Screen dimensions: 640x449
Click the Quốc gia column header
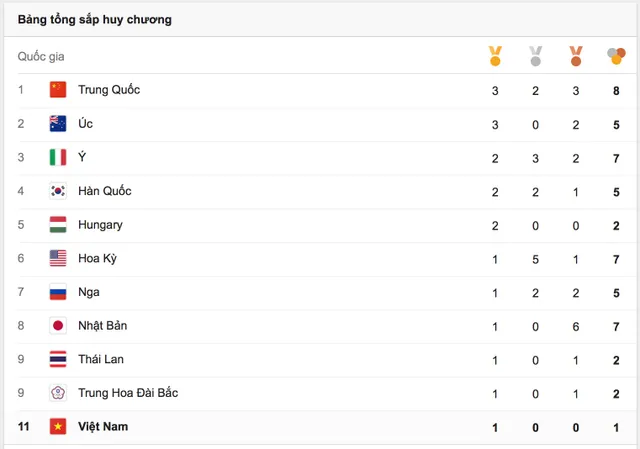click(x=41, y=56)
